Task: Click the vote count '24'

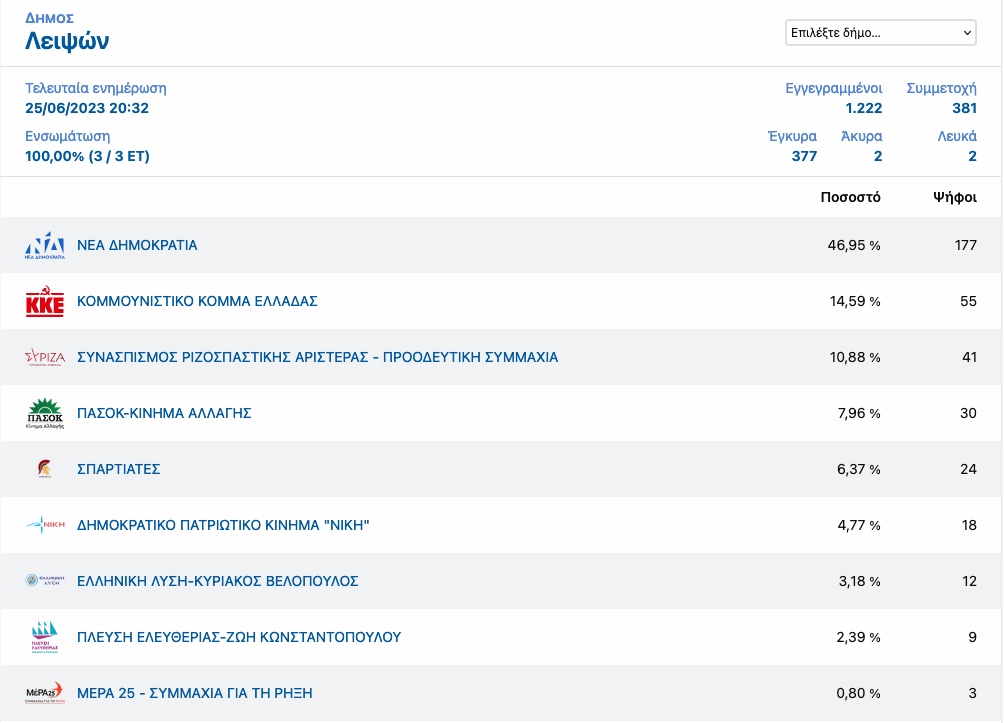Action: [968, 469]
